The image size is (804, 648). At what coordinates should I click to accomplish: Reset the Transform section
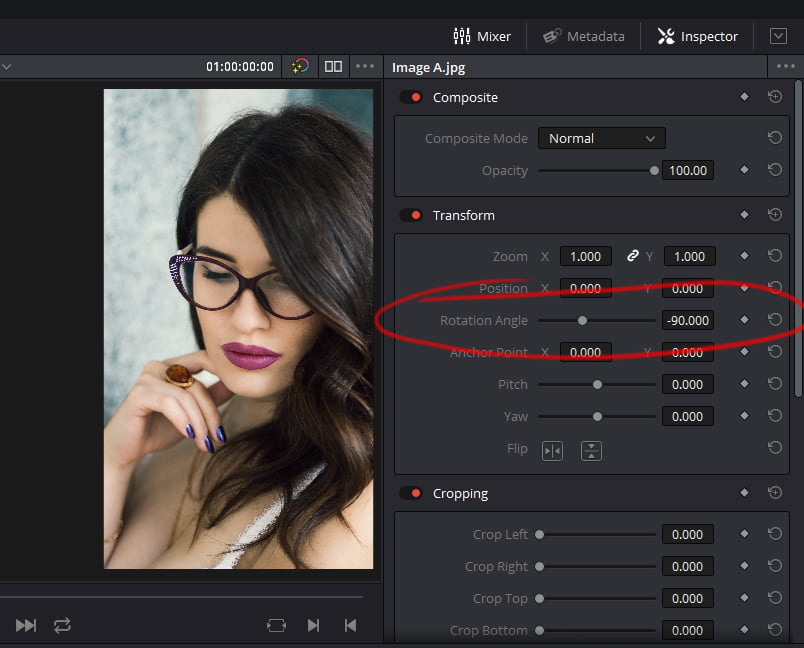click(x=775, y=214)
